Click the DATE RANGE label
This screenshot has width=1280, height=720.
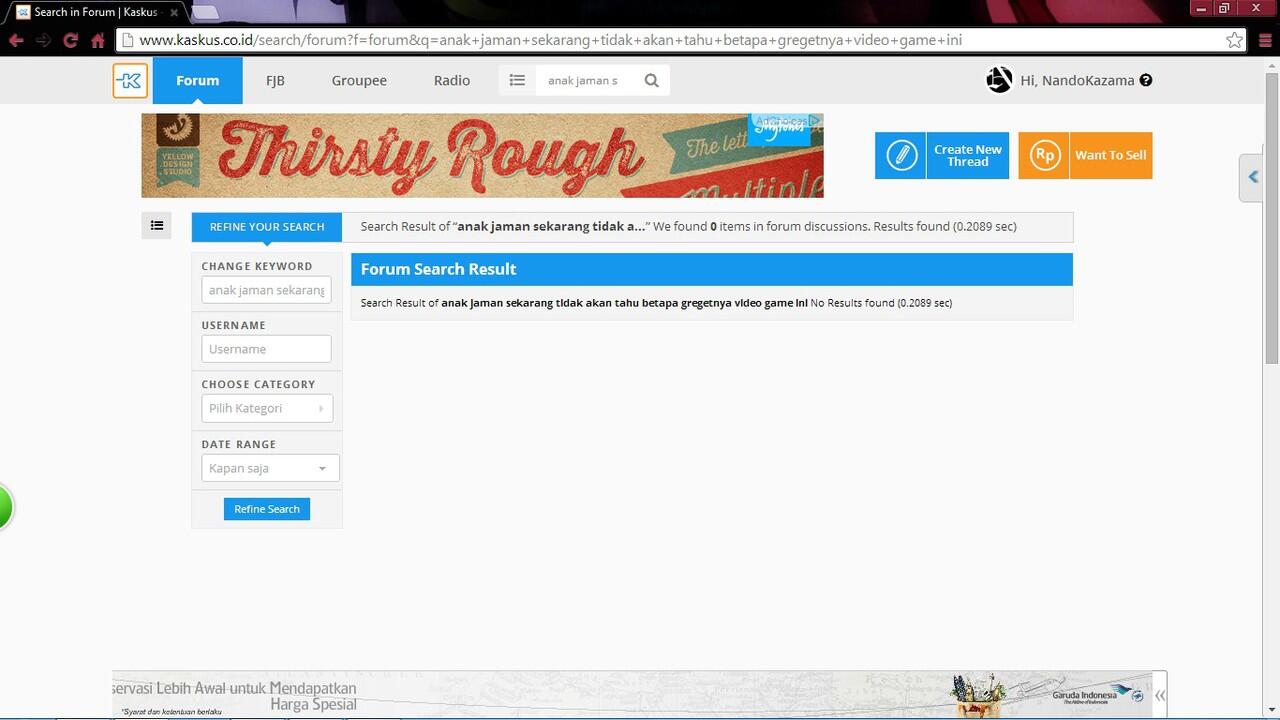click(x=239, y=444)
